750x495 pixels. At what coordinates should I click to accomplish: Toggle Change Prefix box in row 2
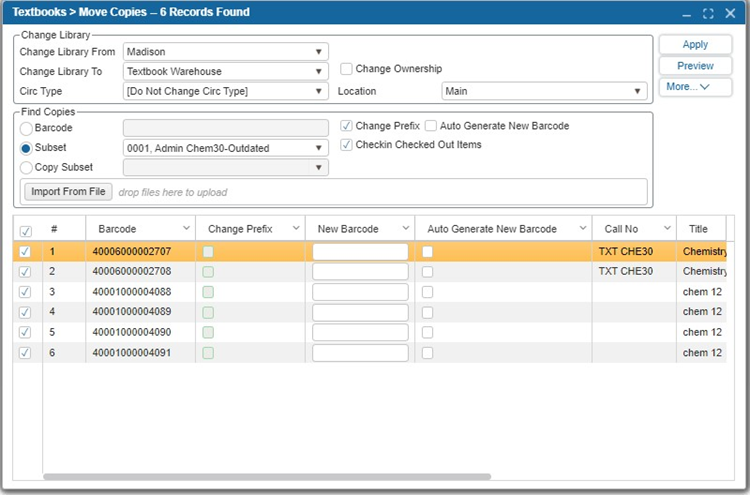pyautogui.click(x=208, y=272)
